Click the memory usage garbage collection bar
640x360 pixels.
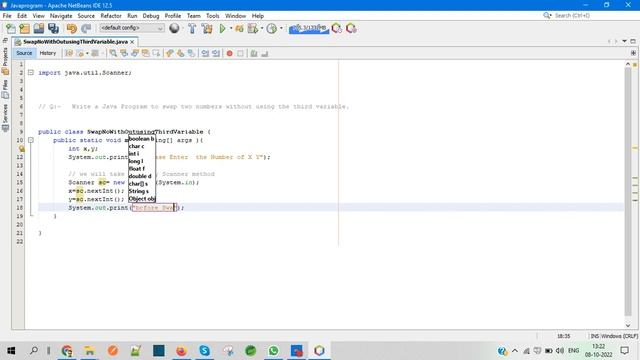click(309, 28)
